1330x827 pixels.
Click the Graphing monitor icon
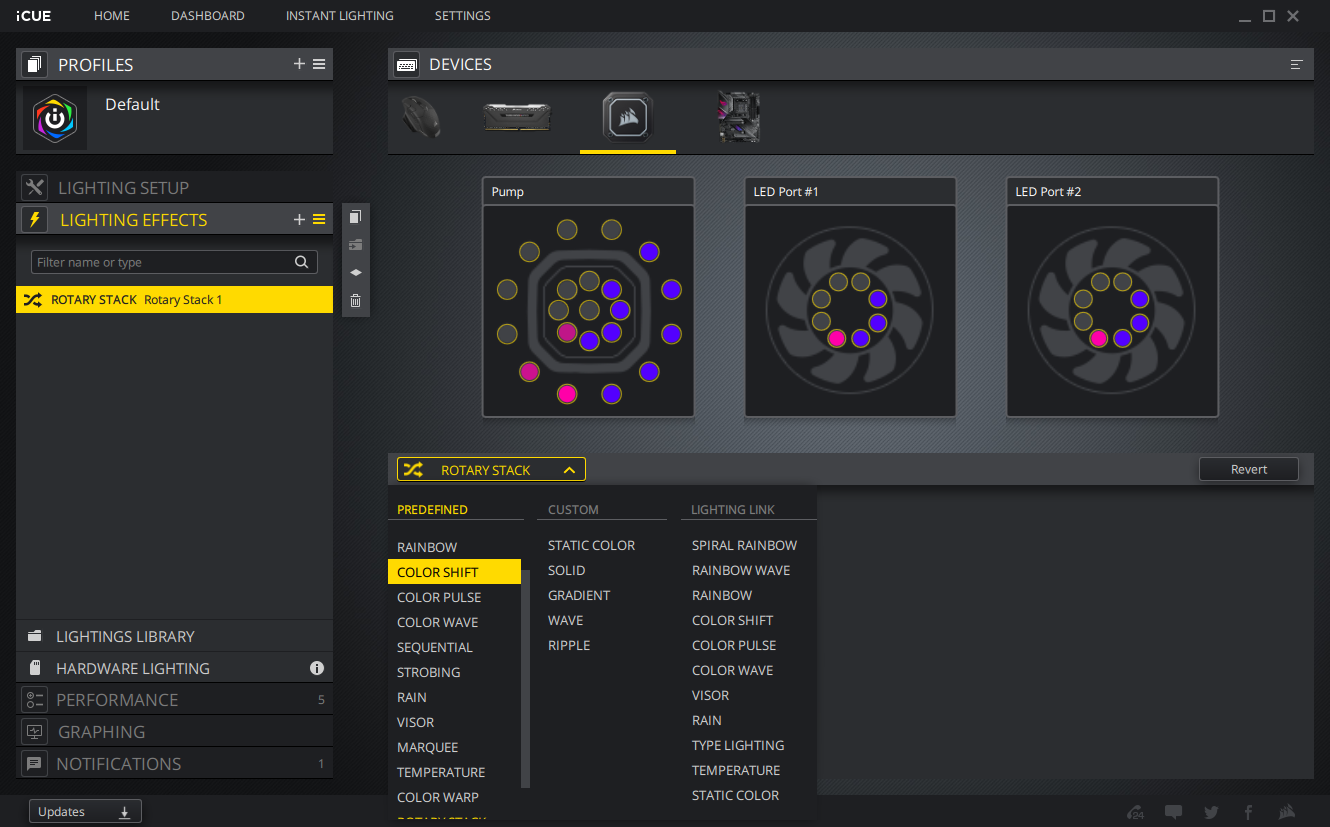pyautogui.click(x=35, y=732)
